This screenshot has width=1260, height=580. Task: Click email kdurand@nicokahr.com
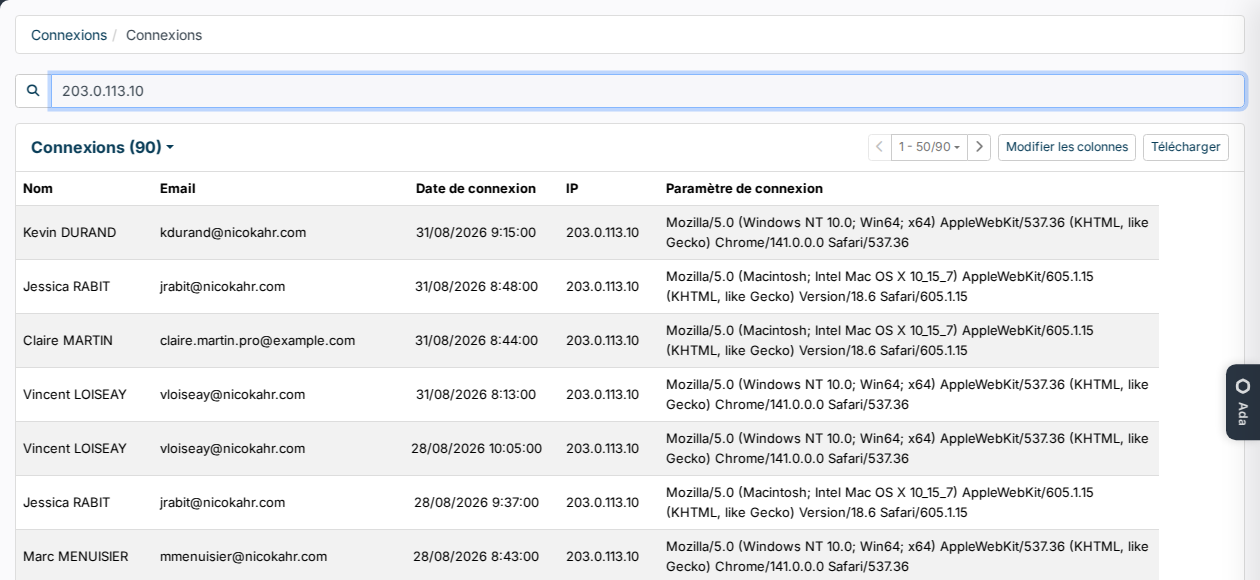click(233, 232)
